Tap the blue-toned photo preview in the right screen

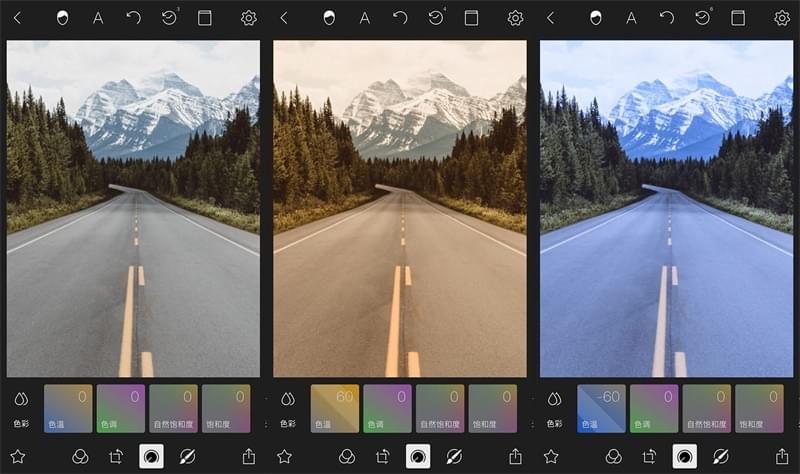666,208
